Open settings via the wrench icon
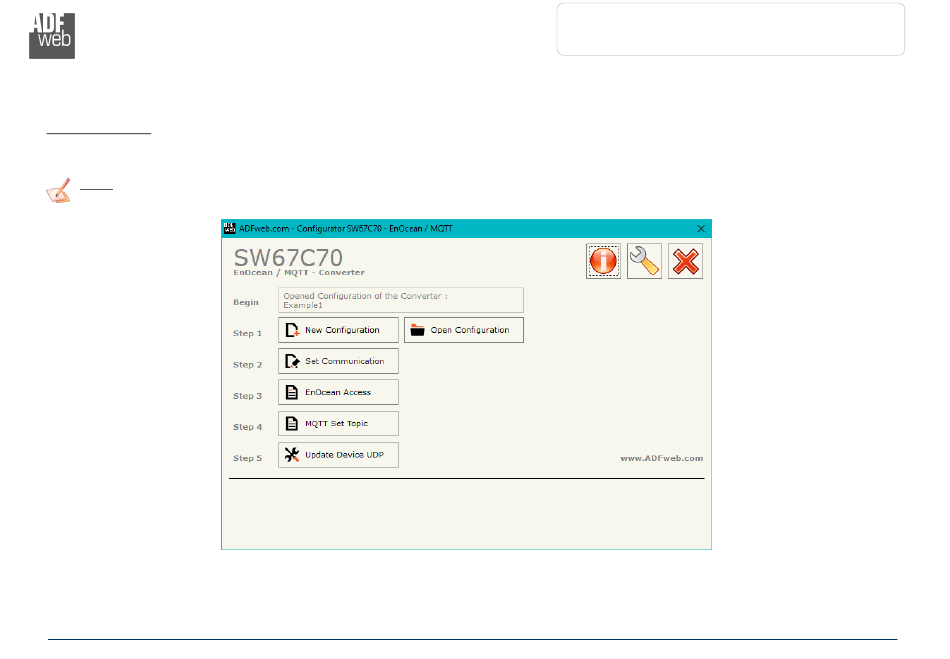Viewport: 950px width, 659px height. (644, 261)
